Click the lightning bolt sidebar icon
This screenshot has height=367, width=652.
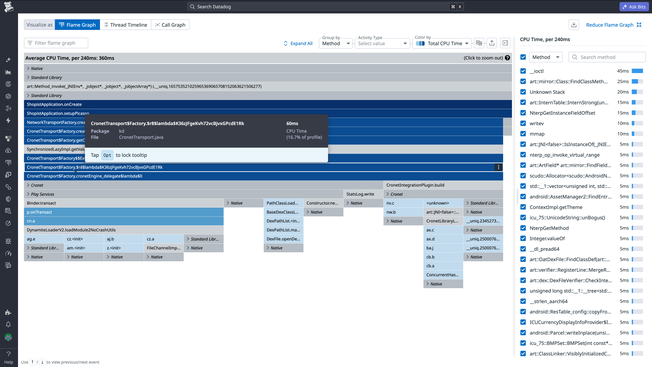coord(8,121)
